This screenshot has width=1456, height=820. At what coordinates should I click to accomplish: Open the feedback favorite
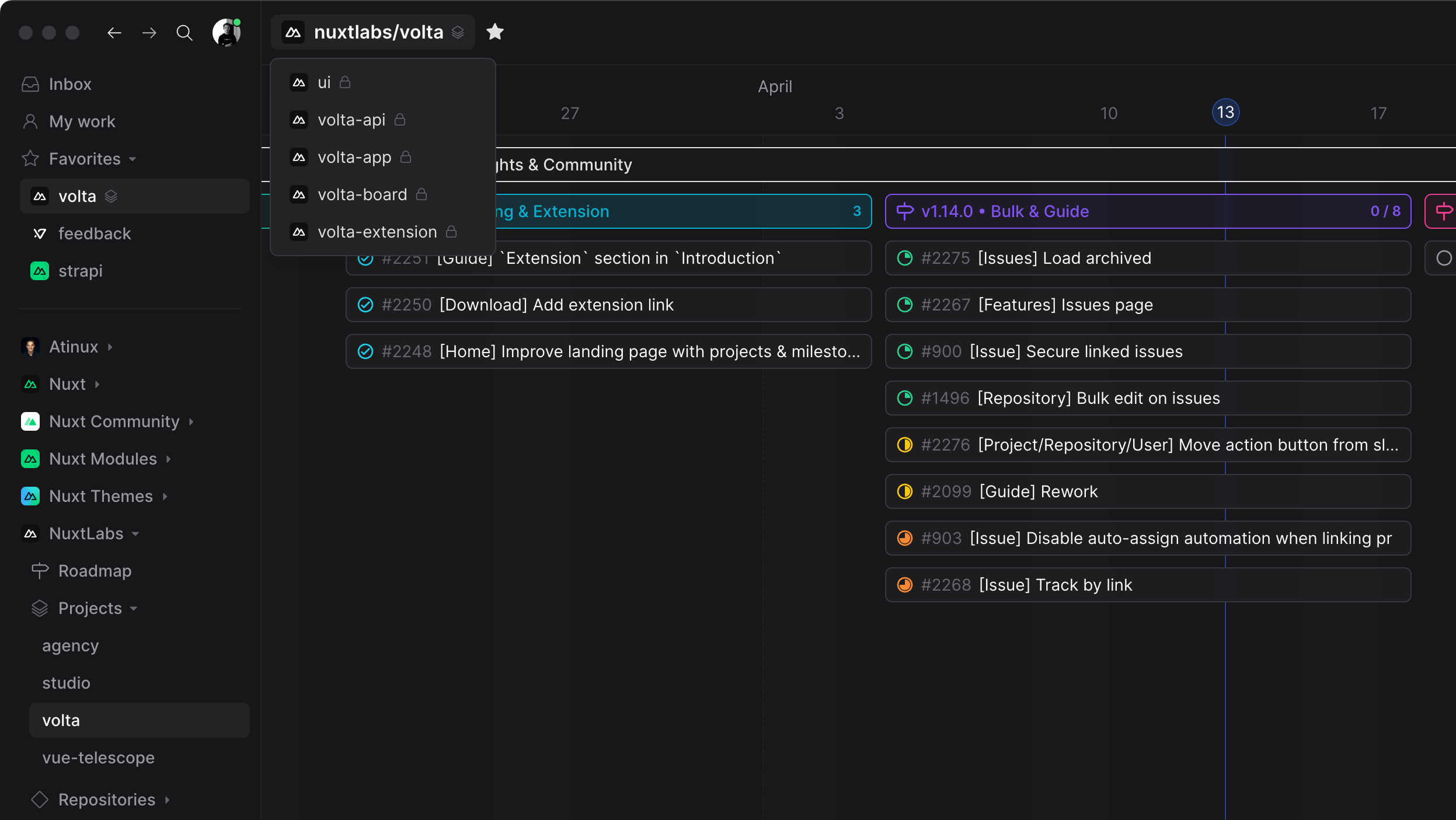[134, 233]
